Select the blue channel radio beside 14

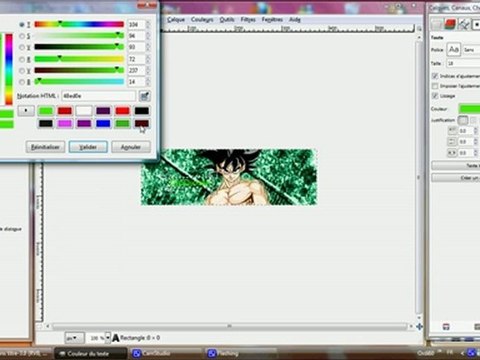22,82
